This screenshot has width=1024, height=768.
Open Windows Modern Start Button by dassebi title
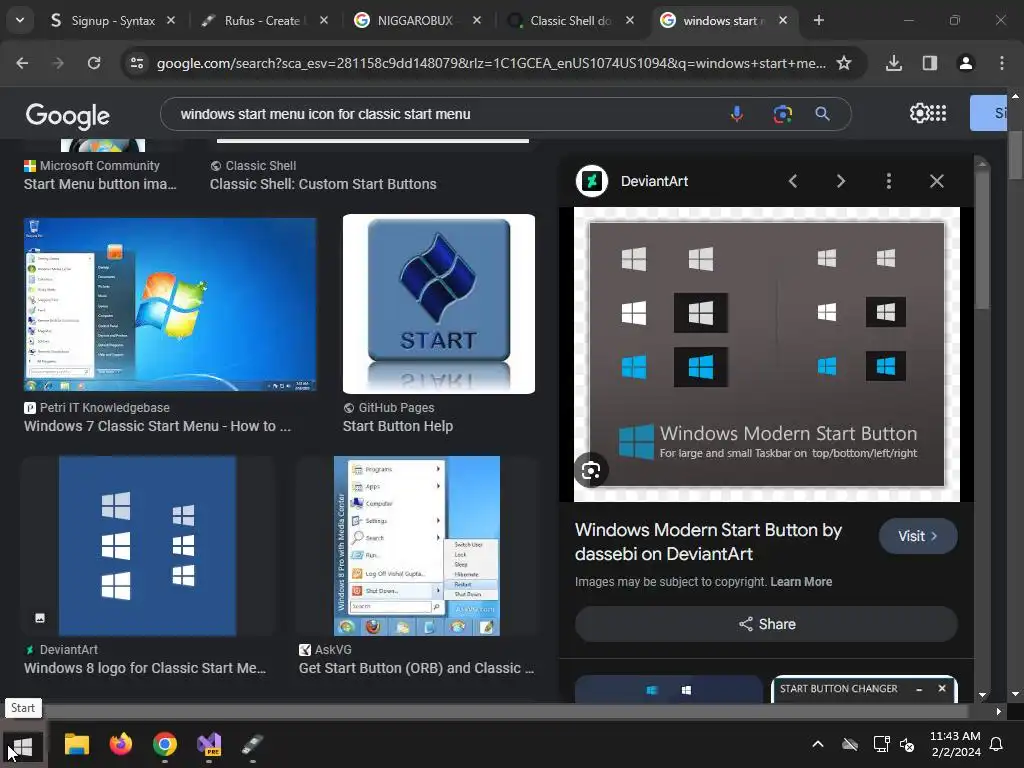pyautogui.click(x=708, y=542)
